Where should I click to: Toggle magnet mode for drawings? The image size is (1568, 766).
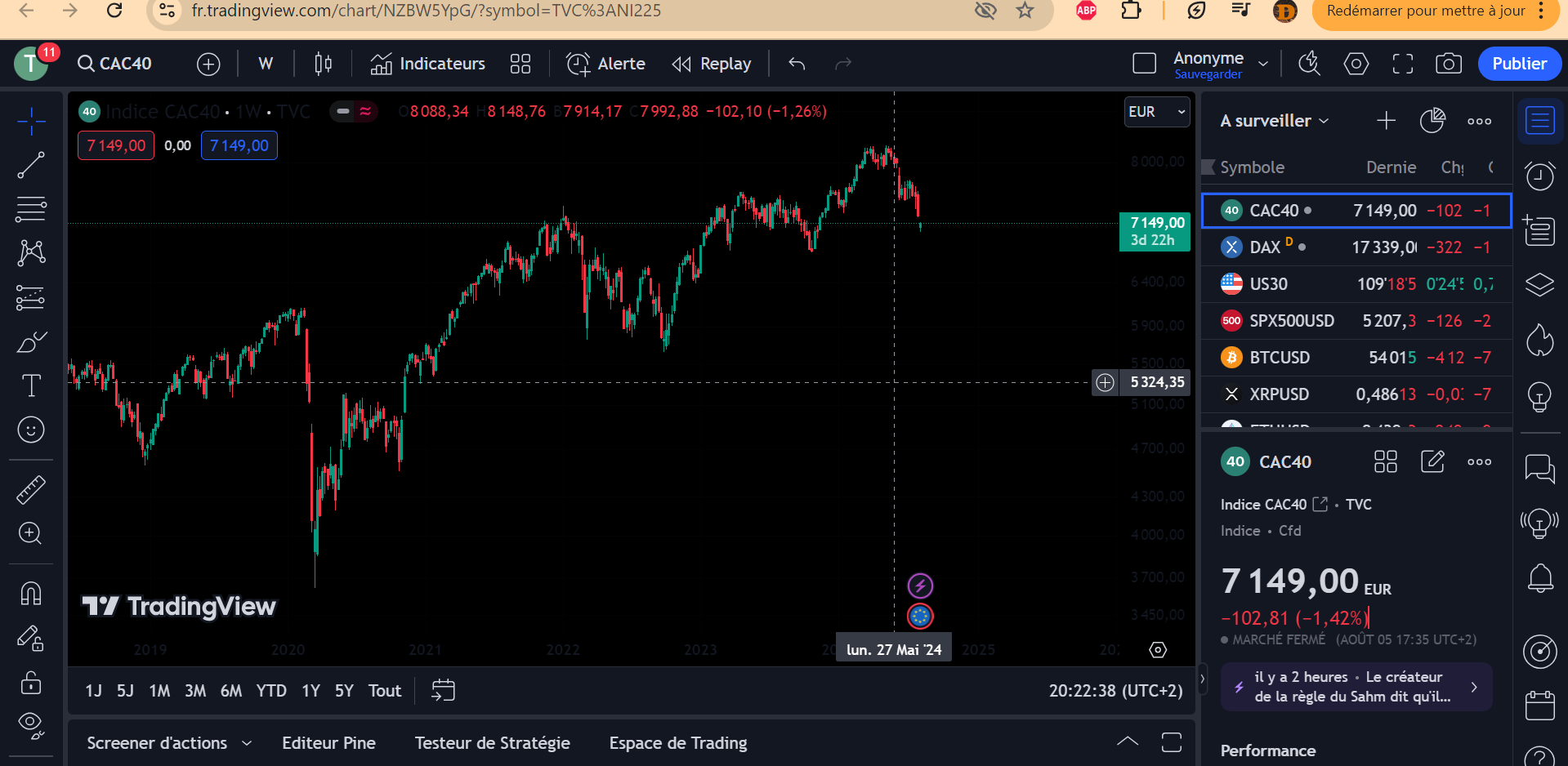(31, 594)
